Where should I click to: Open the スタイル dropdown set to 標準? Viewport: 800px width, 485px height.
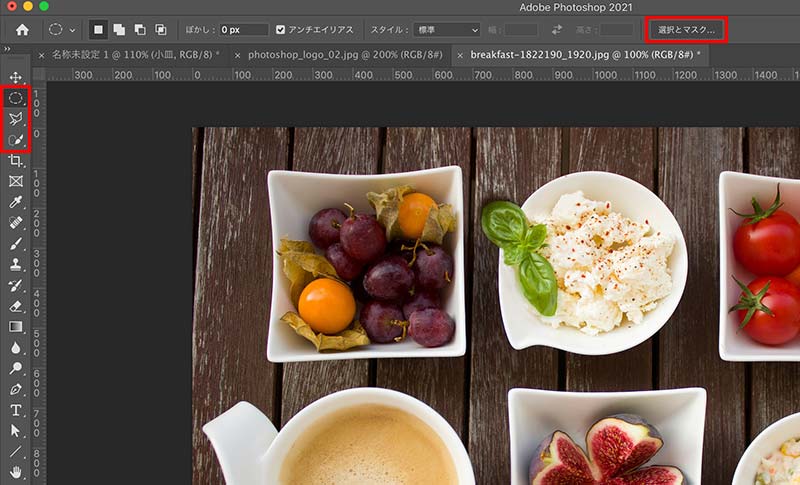coord(447,30)
